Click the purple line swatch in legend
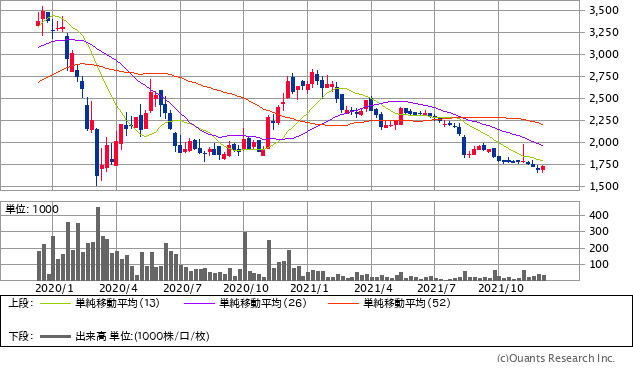633x372 pixels. tap(199, 303)
